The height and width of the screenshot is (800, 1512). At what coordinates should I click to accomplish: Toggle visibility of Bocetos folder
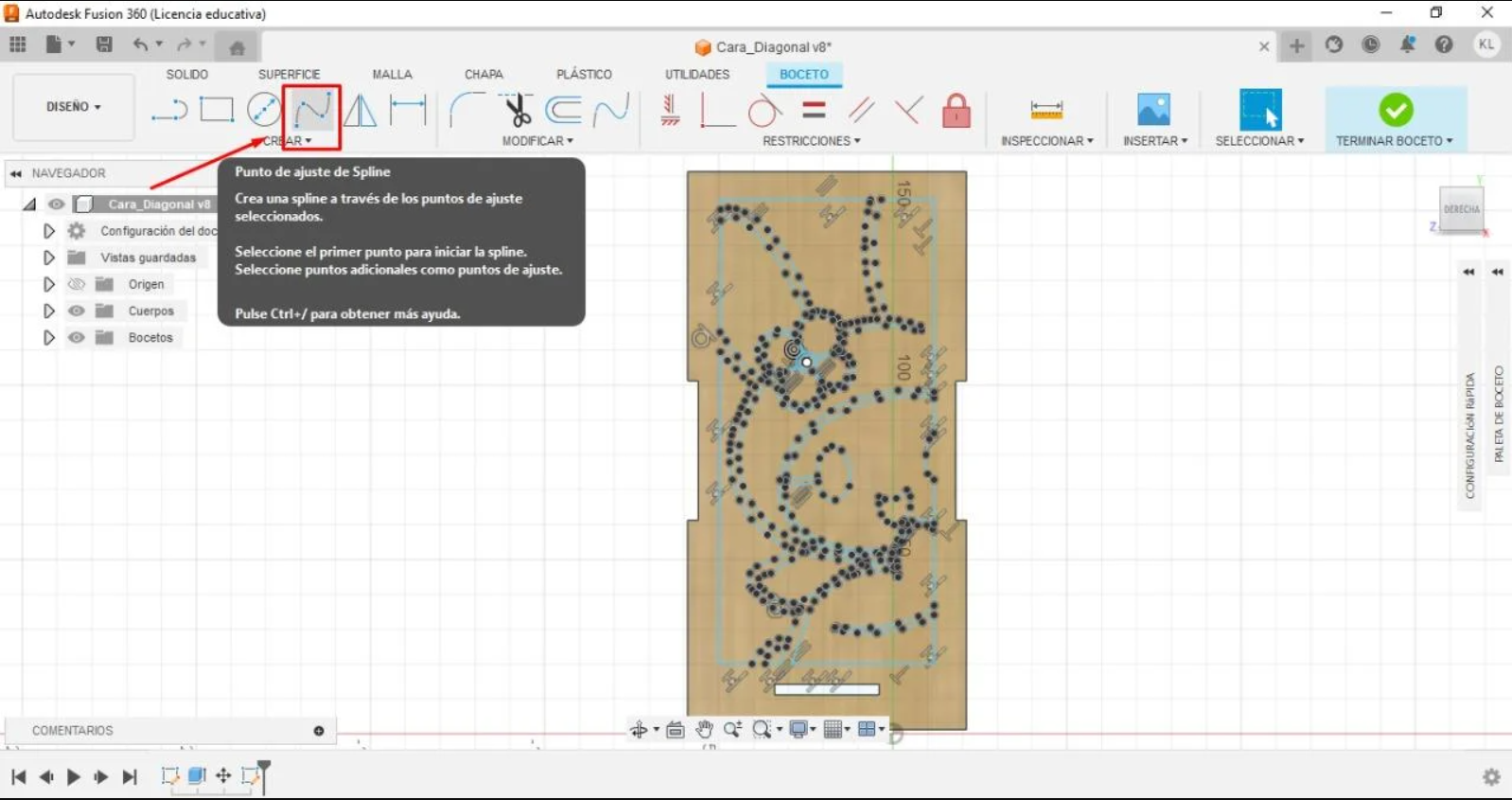[77, 337]
